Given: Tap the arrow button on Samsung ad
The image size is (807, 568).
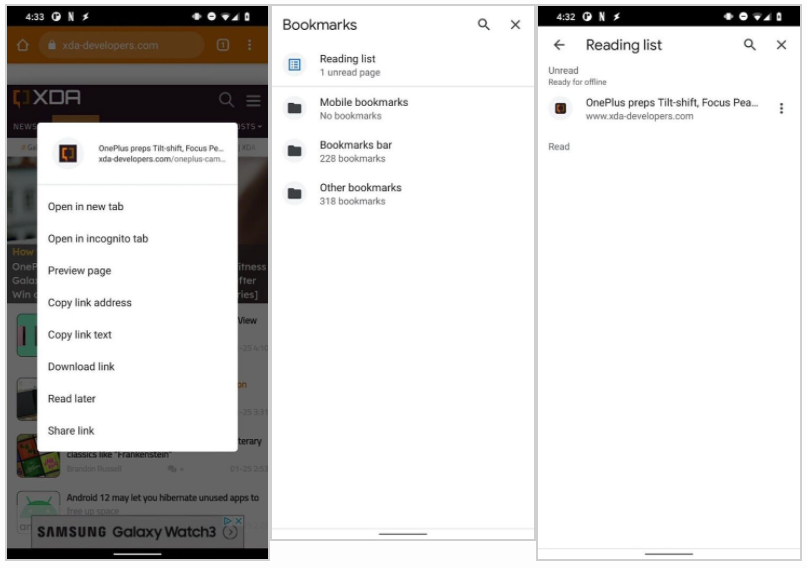Looking at the screenshot, I should pyautogui.click(x=230, y=532).
